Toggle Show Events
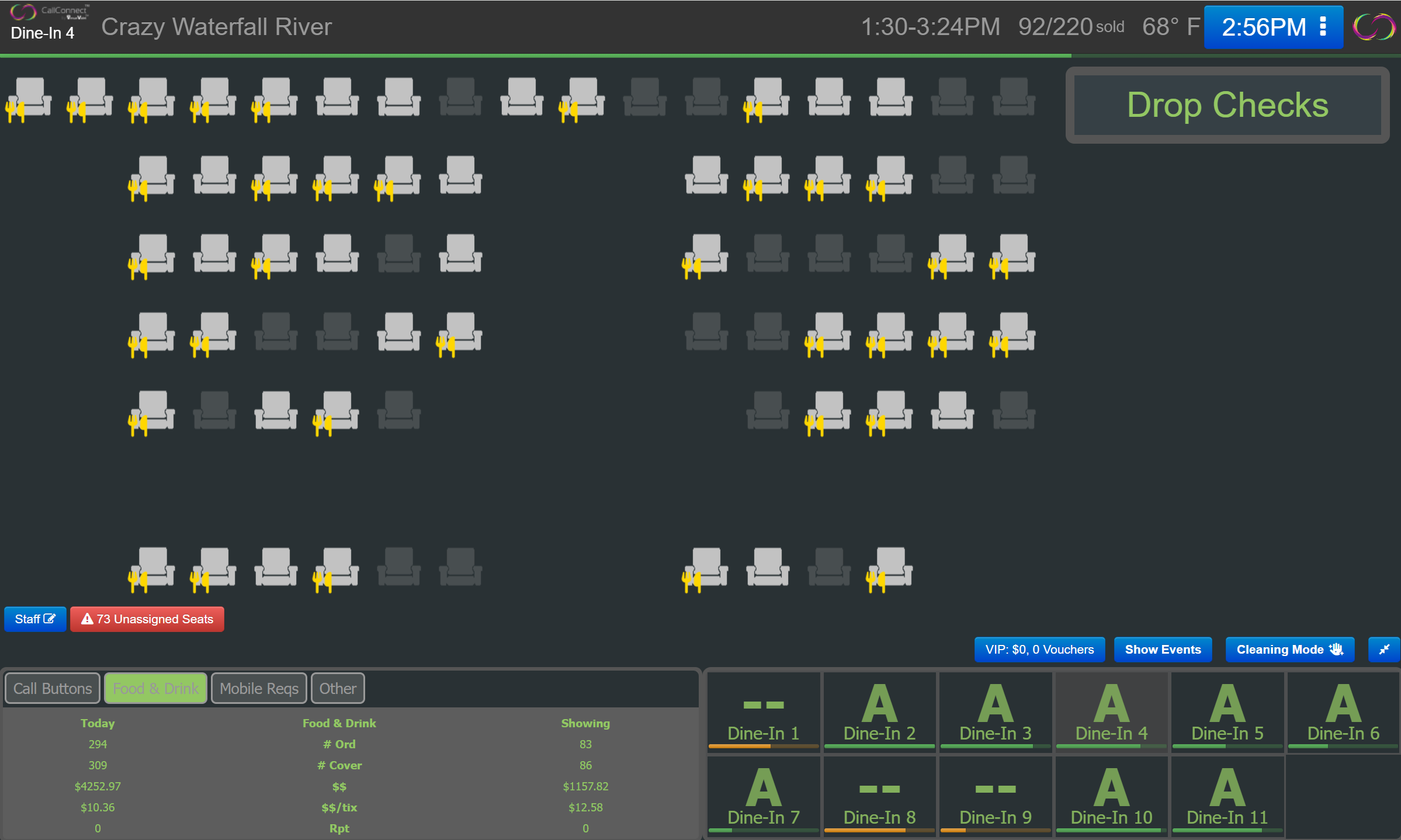The width and height of the screenshot is (1401, 840). (x=1163, y=650)
